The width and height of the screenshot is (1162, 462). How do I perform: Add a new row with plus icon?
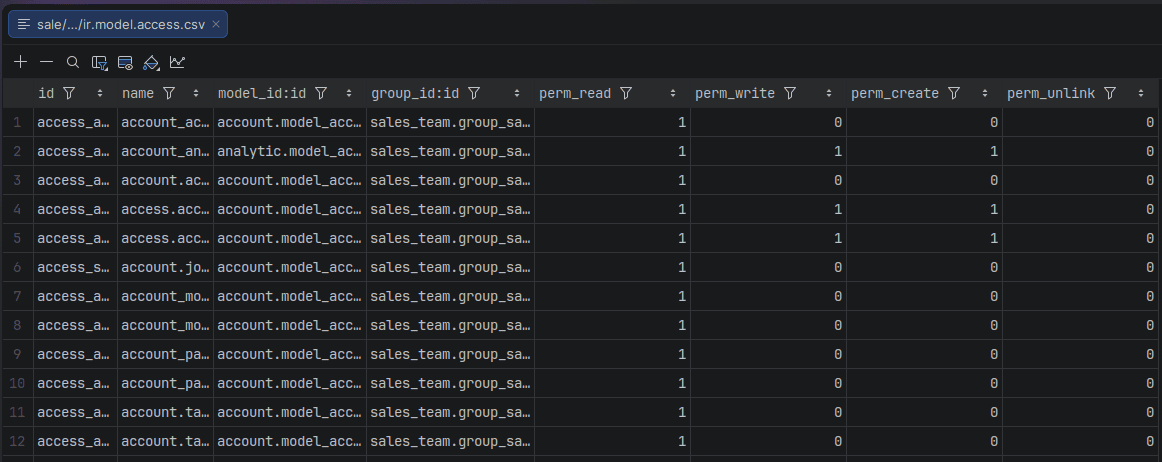coord(21,62)
